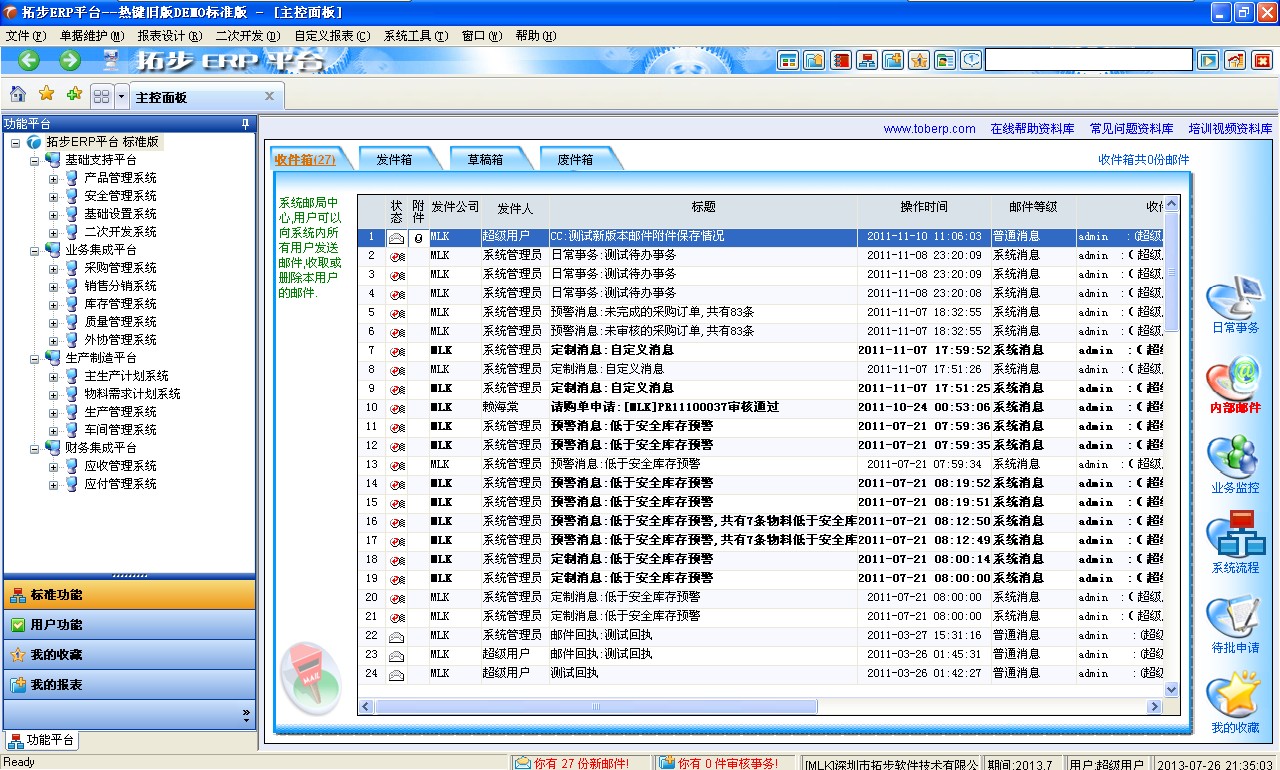Expand the 采购管理系统 tree node
Image resolution: width=1280 pixels, height=770 pixels.
(x=54, y=268)
